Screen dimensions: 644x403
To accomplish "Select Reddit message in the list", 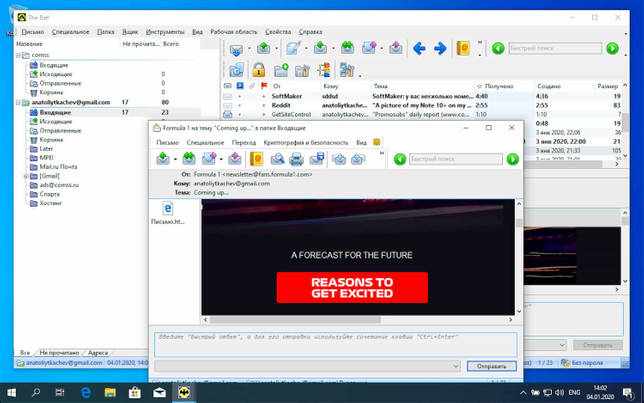I will click(x=424, y=105).
